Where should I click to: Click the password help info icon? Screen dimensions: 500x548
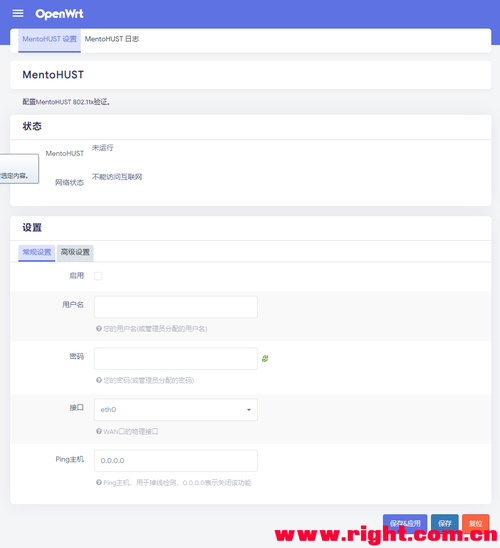99,380
